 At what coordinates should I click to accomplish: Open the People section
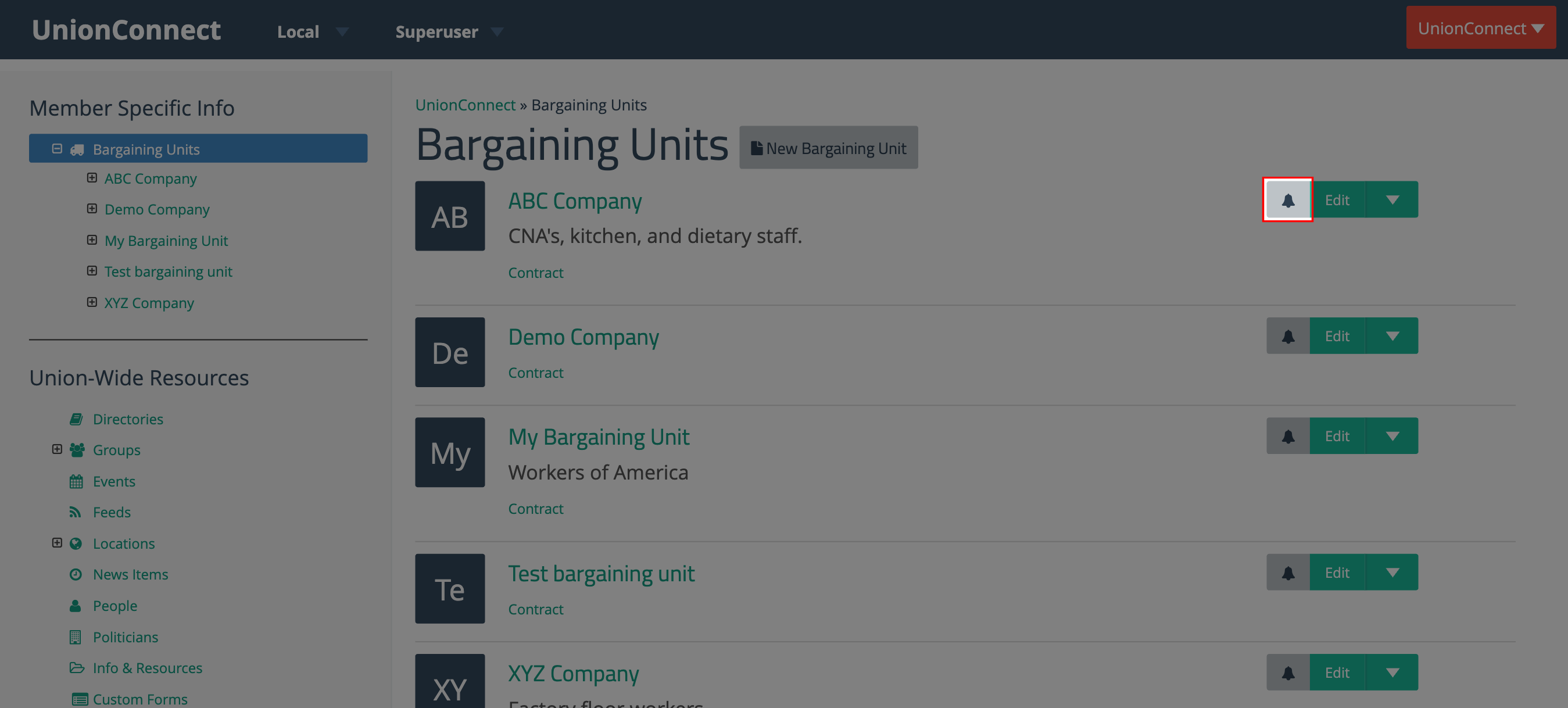tap(115, 605)
